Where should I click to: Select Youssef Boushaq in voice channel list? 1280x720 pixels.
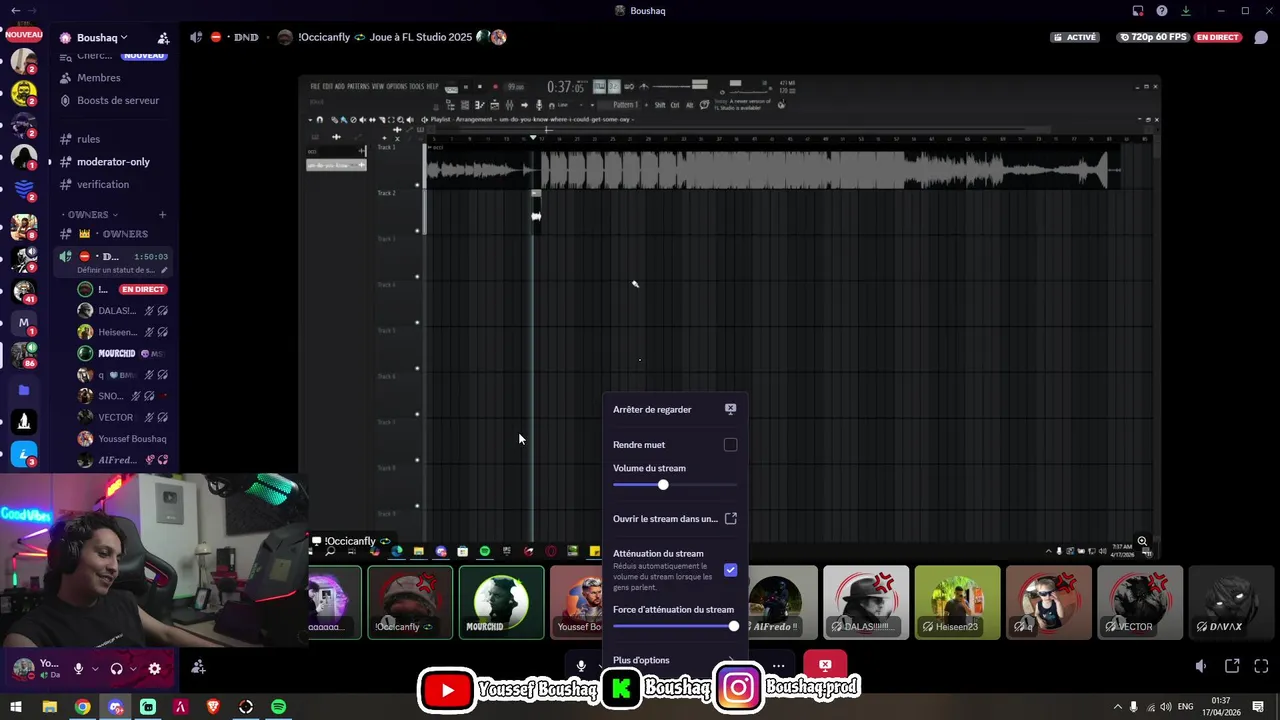[122, 439]
